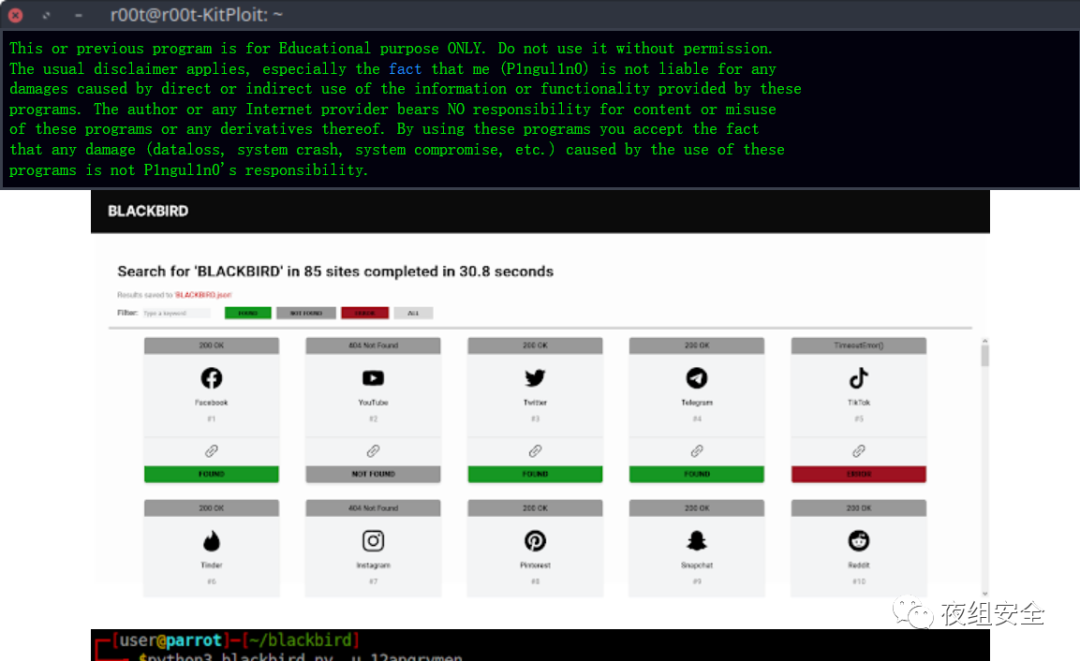Click the 'Tinder' site name label
This screenshot has height=661, width=1080.
click(211, 565)
